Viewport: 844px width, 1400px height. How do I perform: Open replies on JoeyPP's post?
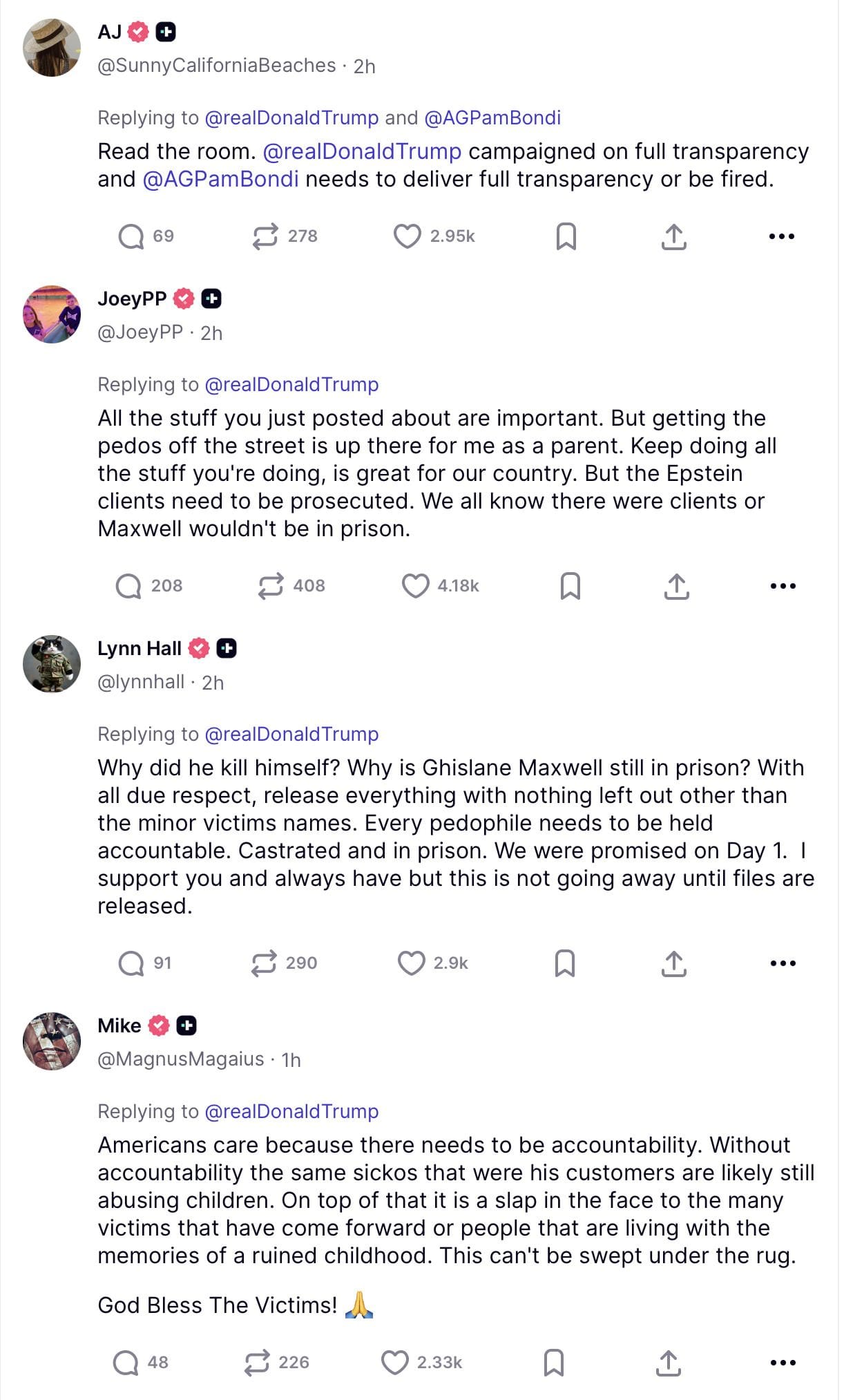[x=129, y=586]
